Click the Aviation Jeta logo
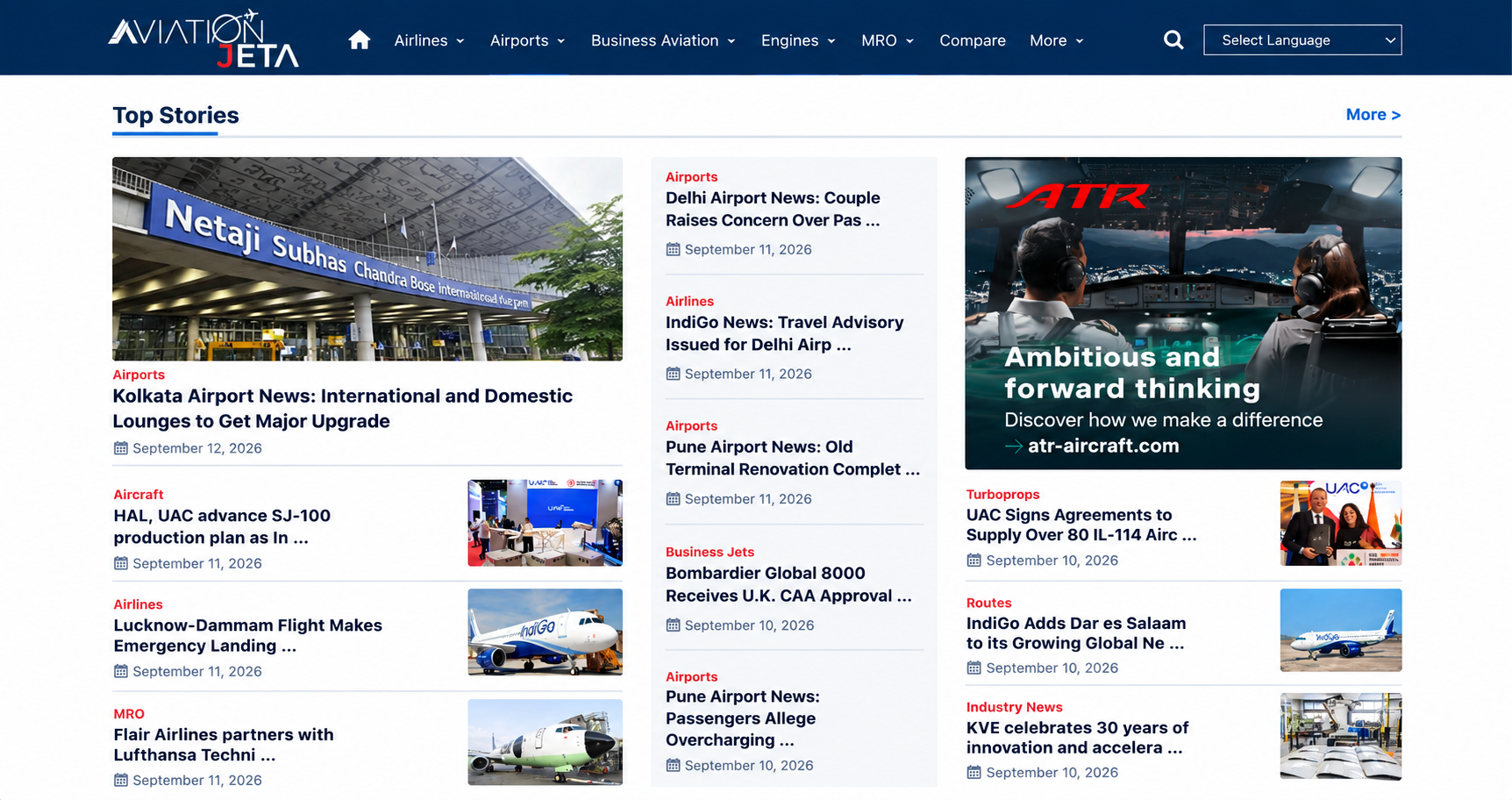1512x800 pixels. coord(203,39)
